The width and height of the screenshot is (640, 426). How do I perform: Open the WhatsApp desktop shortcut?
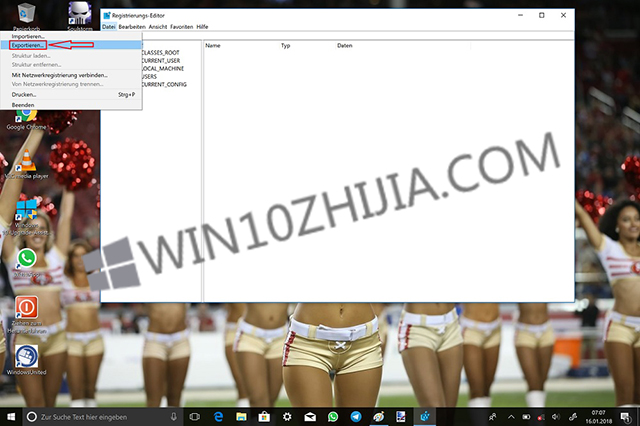pyautogui.click(x=26, y=263)
